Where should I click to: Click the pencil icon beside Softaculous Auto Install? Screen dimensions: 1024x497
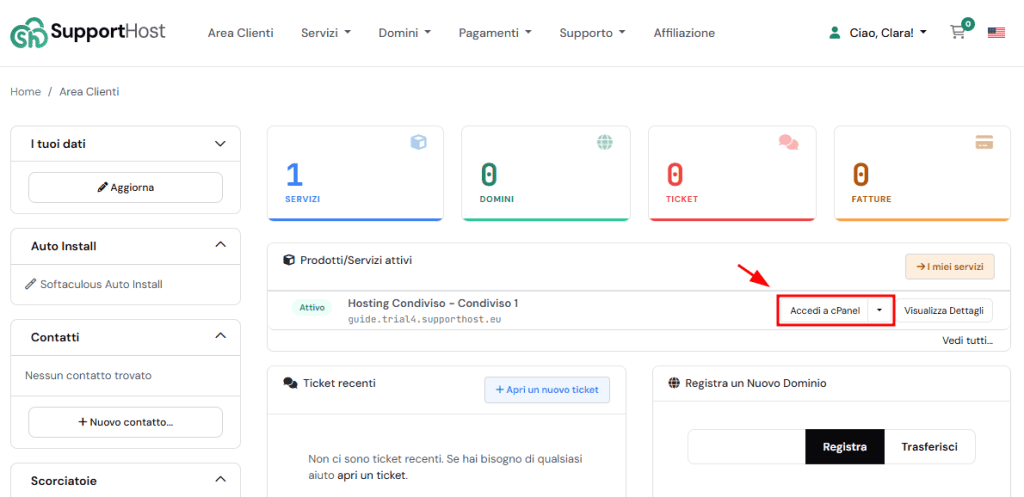[x=30, y=284]
